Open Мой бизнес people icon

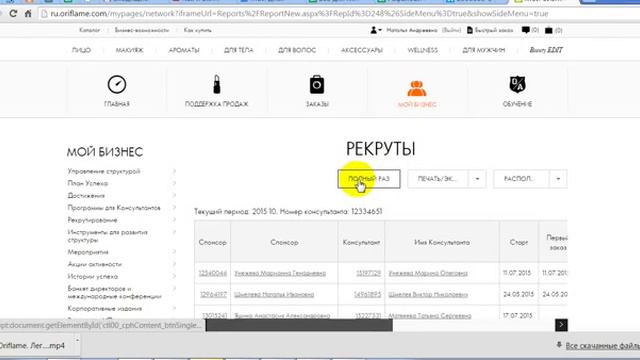tap(417, 88)
